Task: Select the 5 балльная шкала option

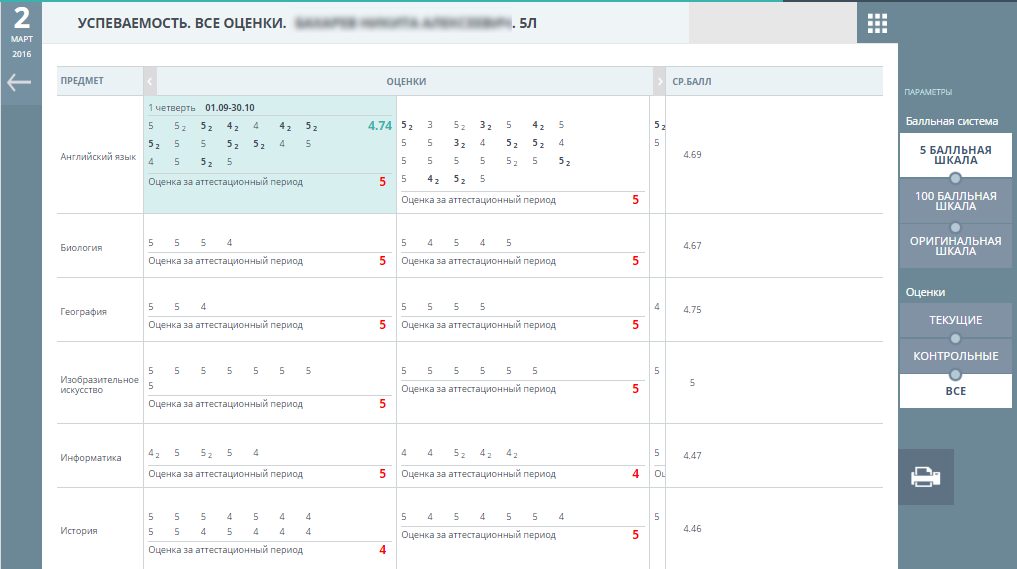Action: [x=955, y=155]
